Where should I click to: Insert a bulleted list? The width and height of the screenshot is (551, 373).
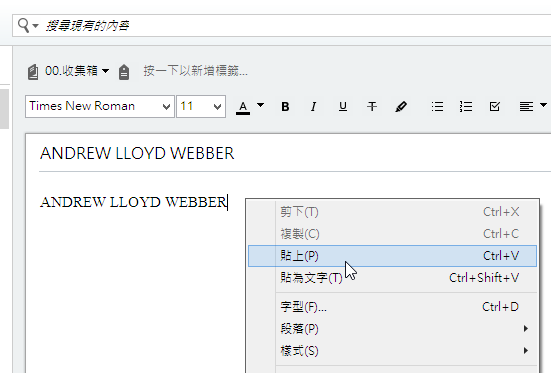click(x=437, y=107)
